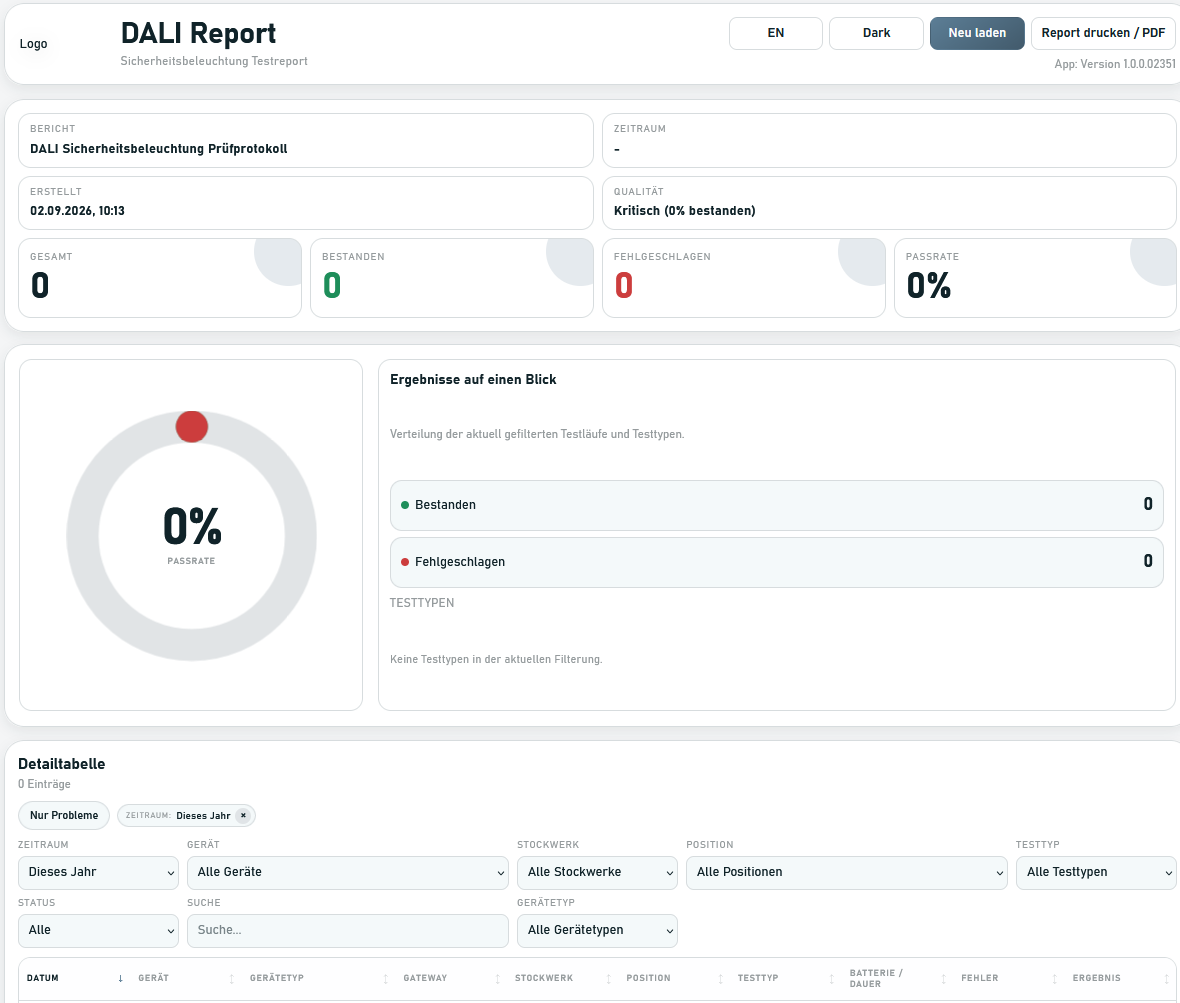Image resolution: width=1180 pixels, height=1003 pixels.
Task: Click the sort arrows in the Stockwerk column header
Action: (x=609, y=978)
